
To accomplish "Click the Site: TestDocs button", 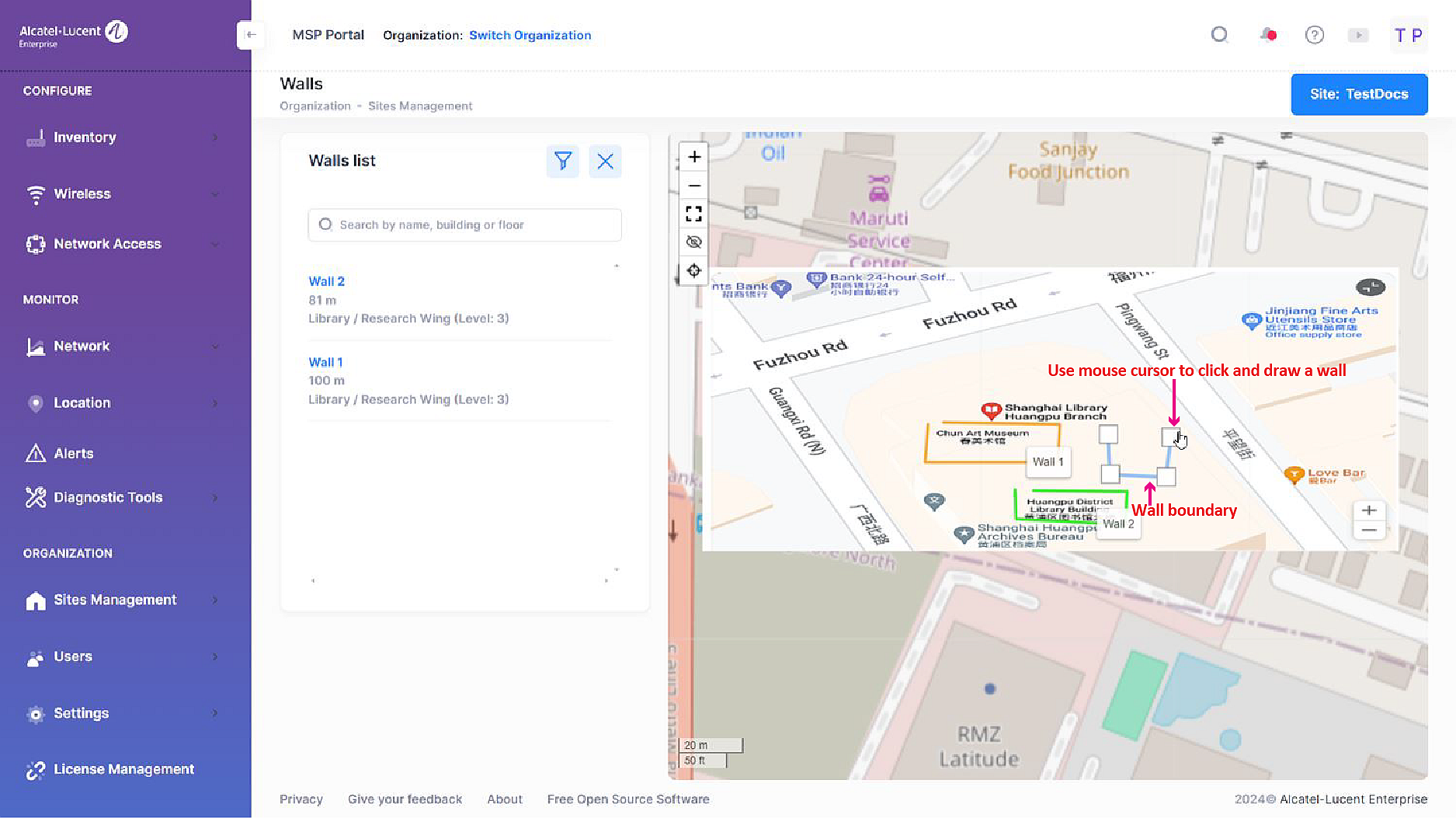I will (x=1358, y=94).
